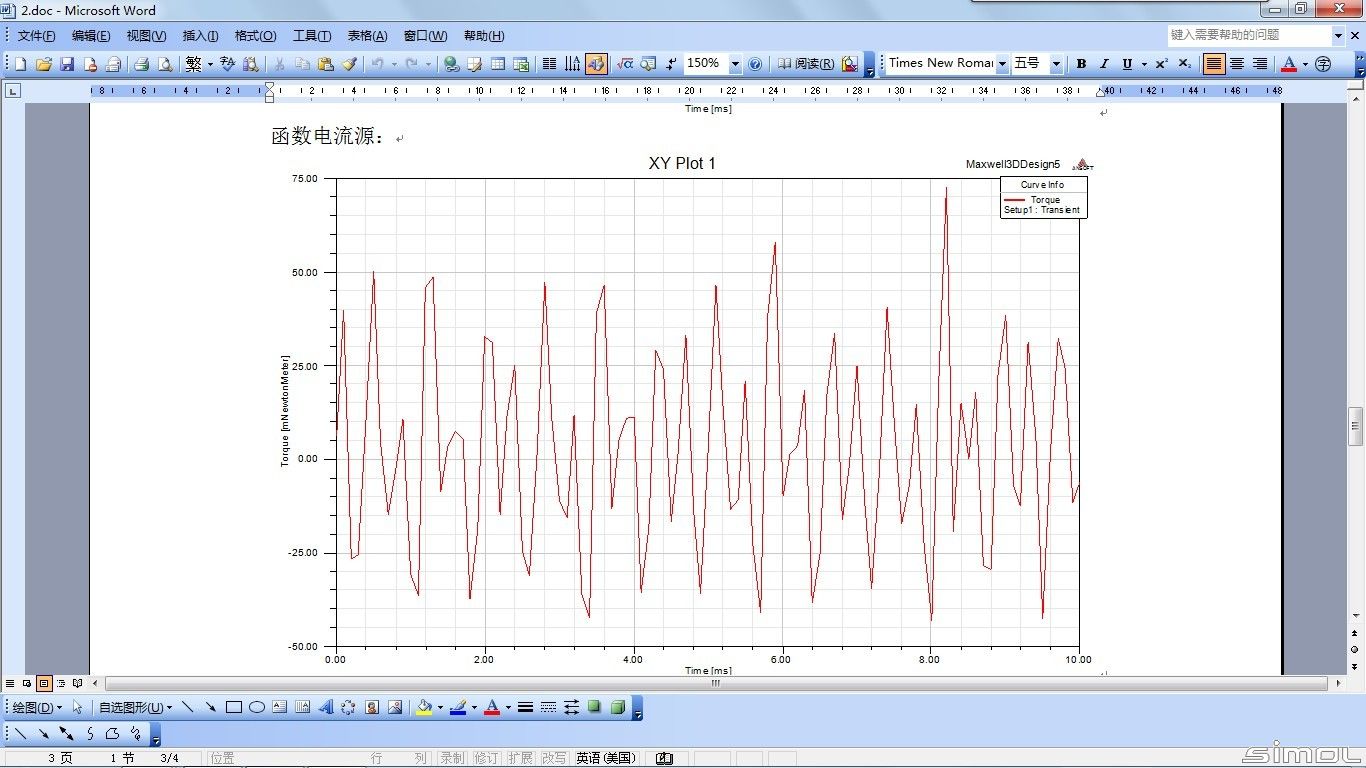
Task: Open the Arrow Style icon
Action: point(571,707)
